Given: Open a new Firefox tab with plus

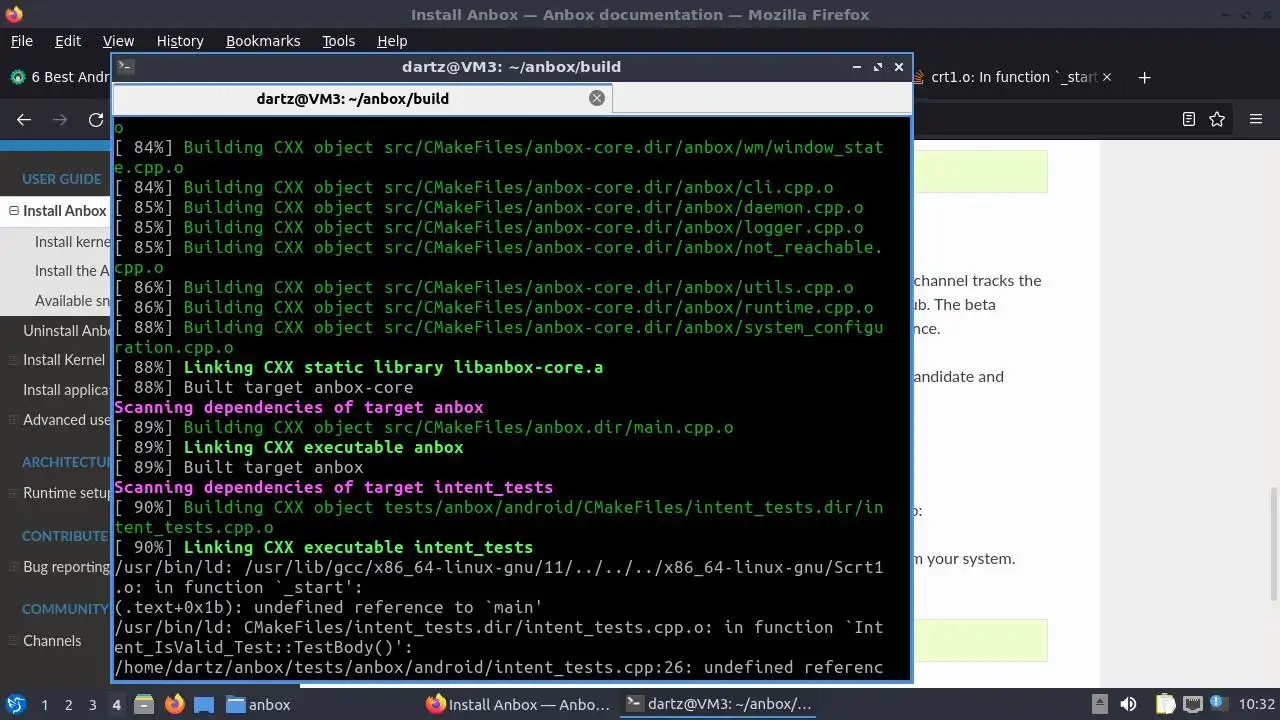Looking at the screenshot, I should (1145, 77).
